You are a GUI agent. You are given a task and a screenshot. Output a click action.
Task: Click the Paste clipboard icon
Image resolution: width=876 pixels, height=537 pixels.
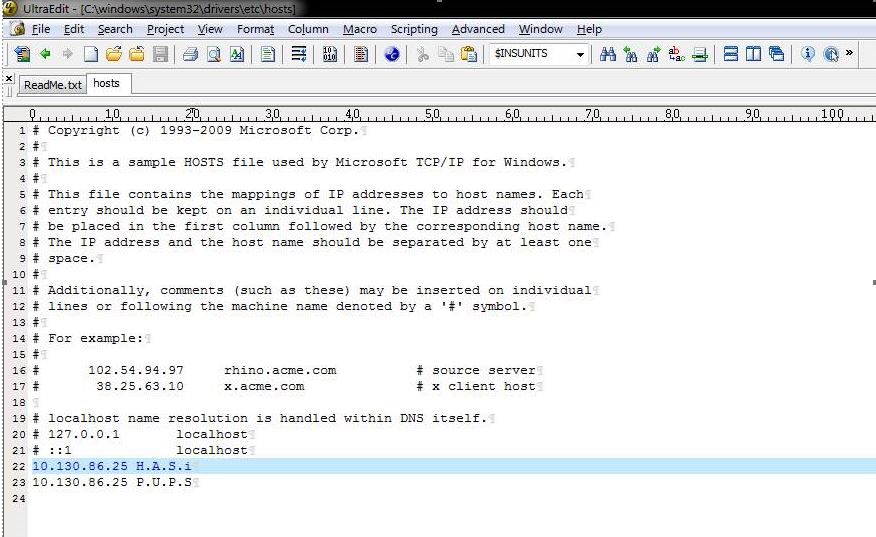467,55
